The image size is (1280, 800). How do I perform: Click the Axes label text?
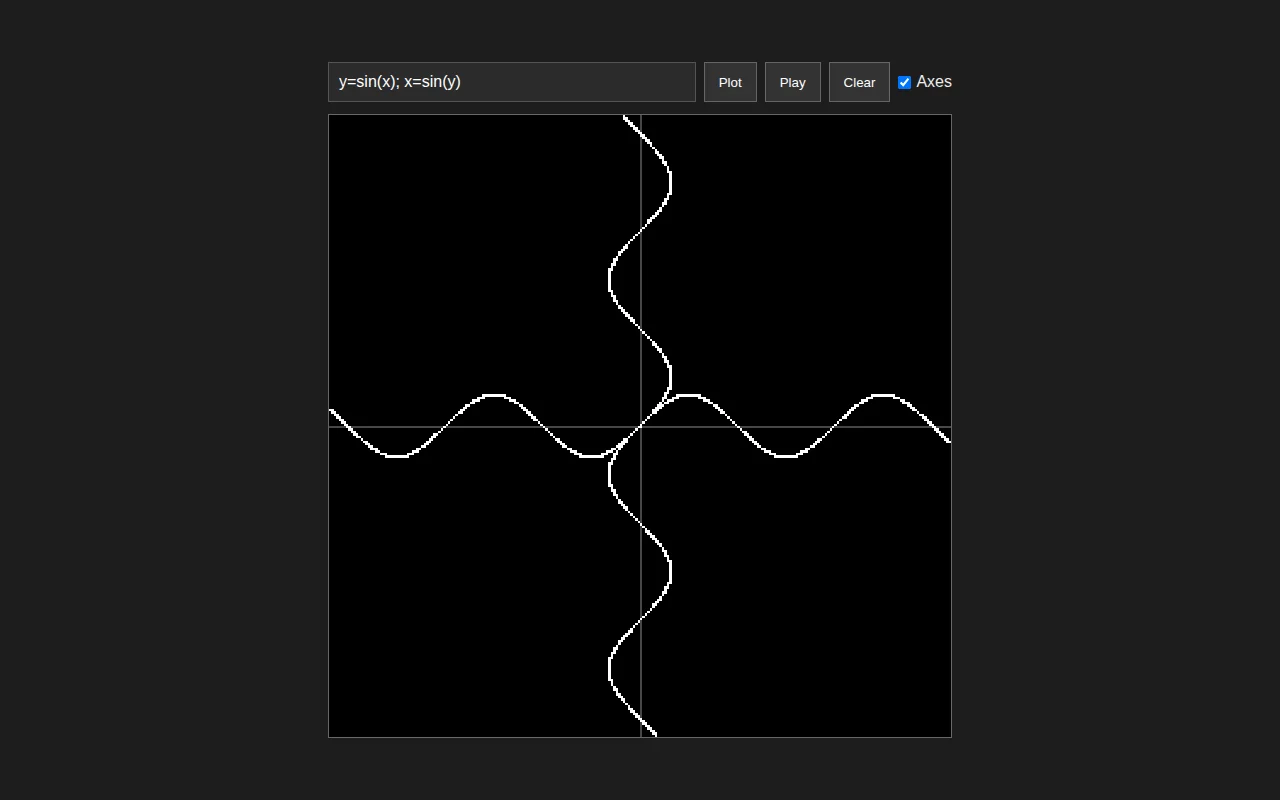tap(934, 82)
